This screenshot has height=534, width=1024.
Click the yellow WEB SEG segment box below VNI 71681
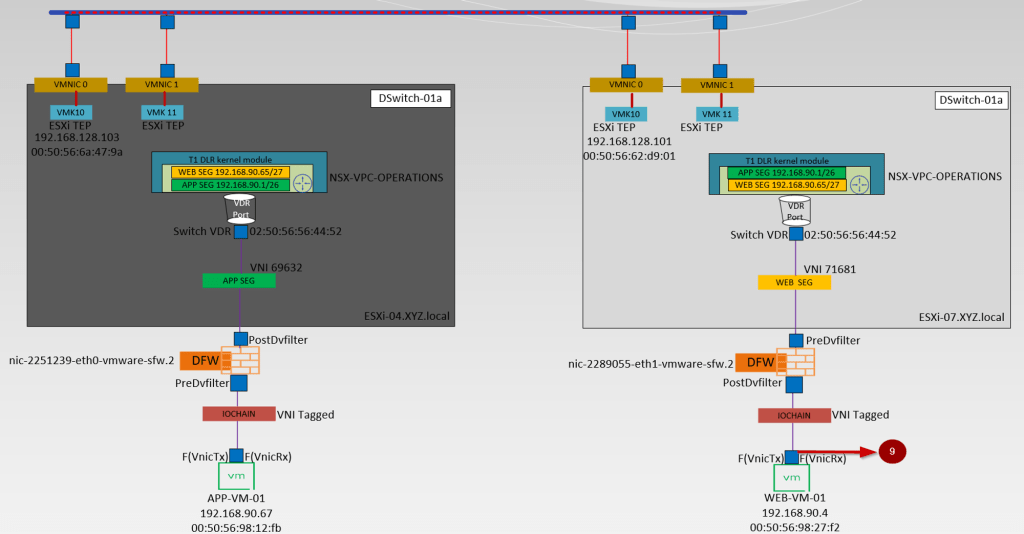tap(794, 283)
